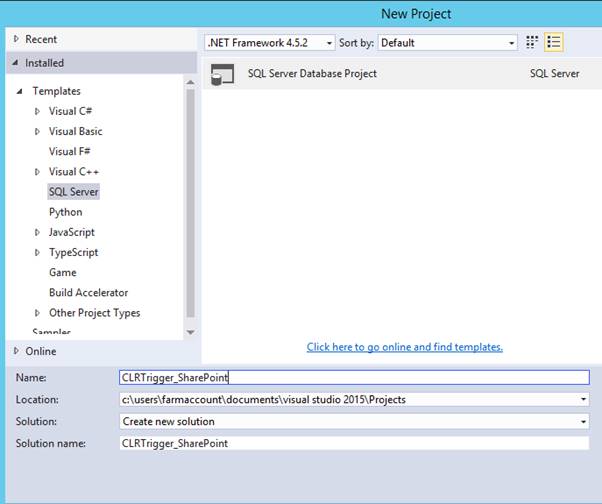Select Build Accelerator template category
Viewport: 602px width, 504px height.
[x=88, y=292]
